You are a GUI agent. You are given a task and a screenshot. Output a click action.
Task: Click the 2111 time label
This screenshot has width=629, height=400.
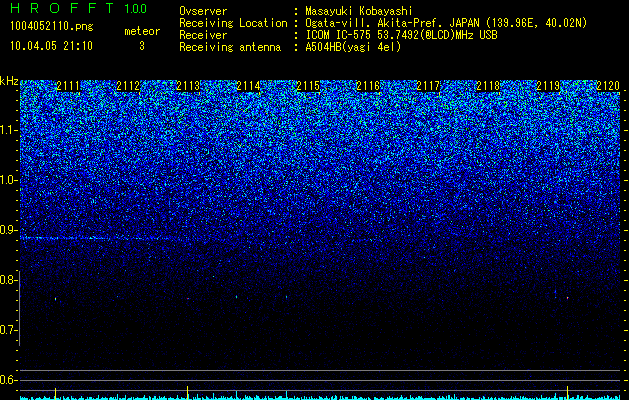68,86
